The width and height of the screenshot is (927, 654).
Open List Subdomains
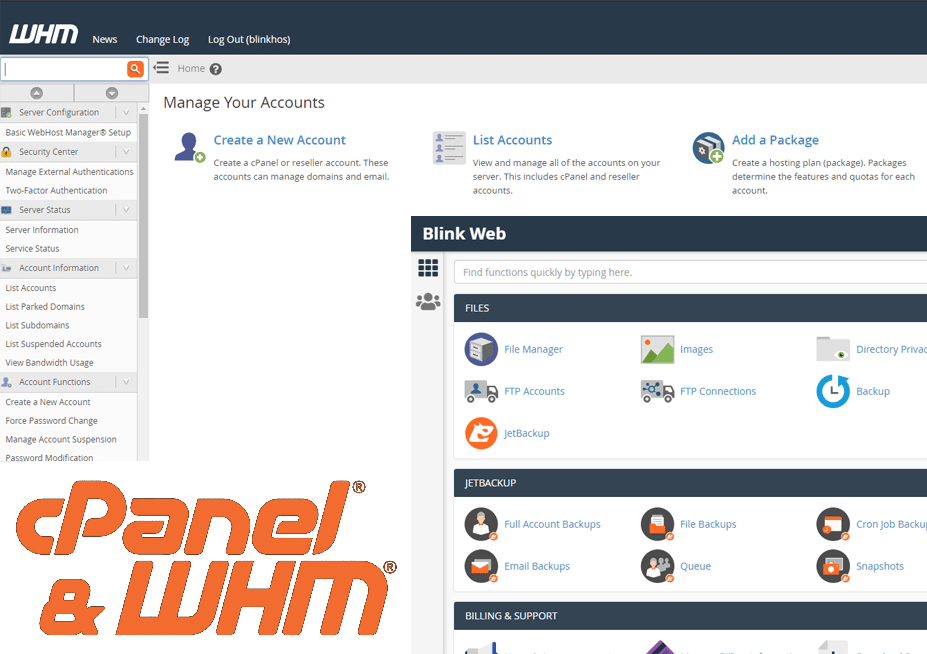[37, 325]
